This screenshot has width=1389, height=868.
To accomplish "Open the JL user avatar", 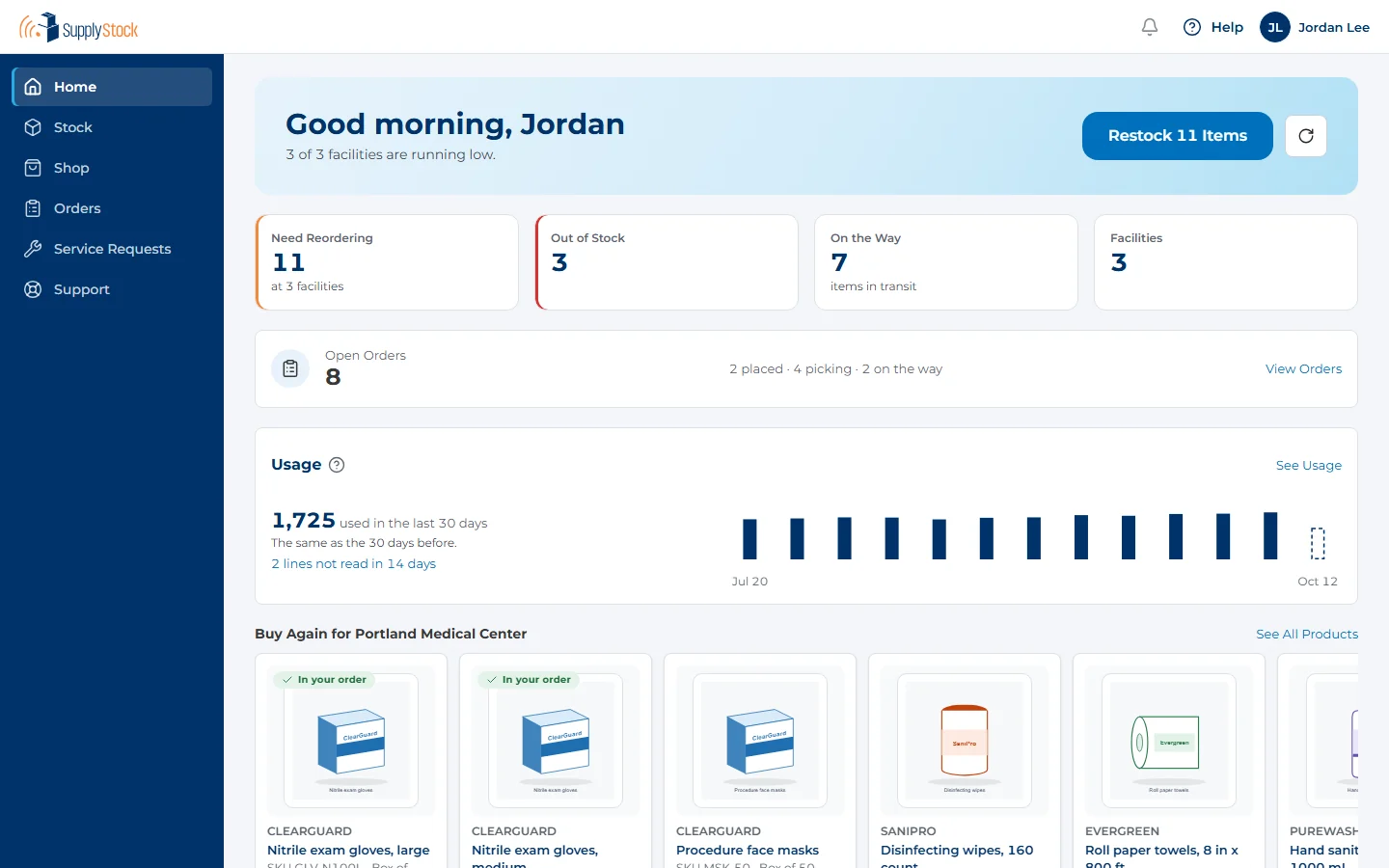I will (1275, 27).
